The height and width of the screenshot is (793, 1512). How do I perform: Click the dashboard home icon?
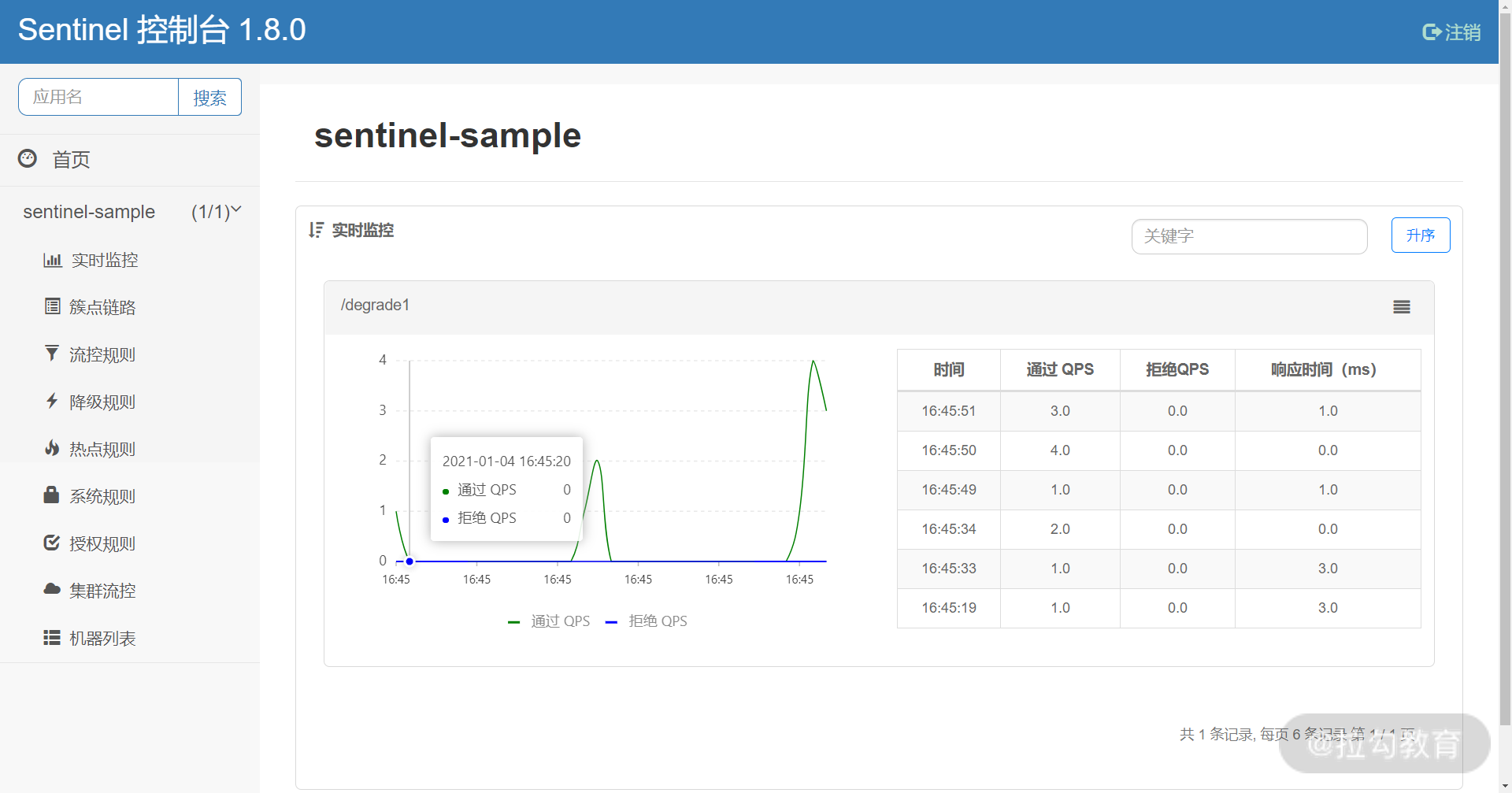(x=28, y=158)
